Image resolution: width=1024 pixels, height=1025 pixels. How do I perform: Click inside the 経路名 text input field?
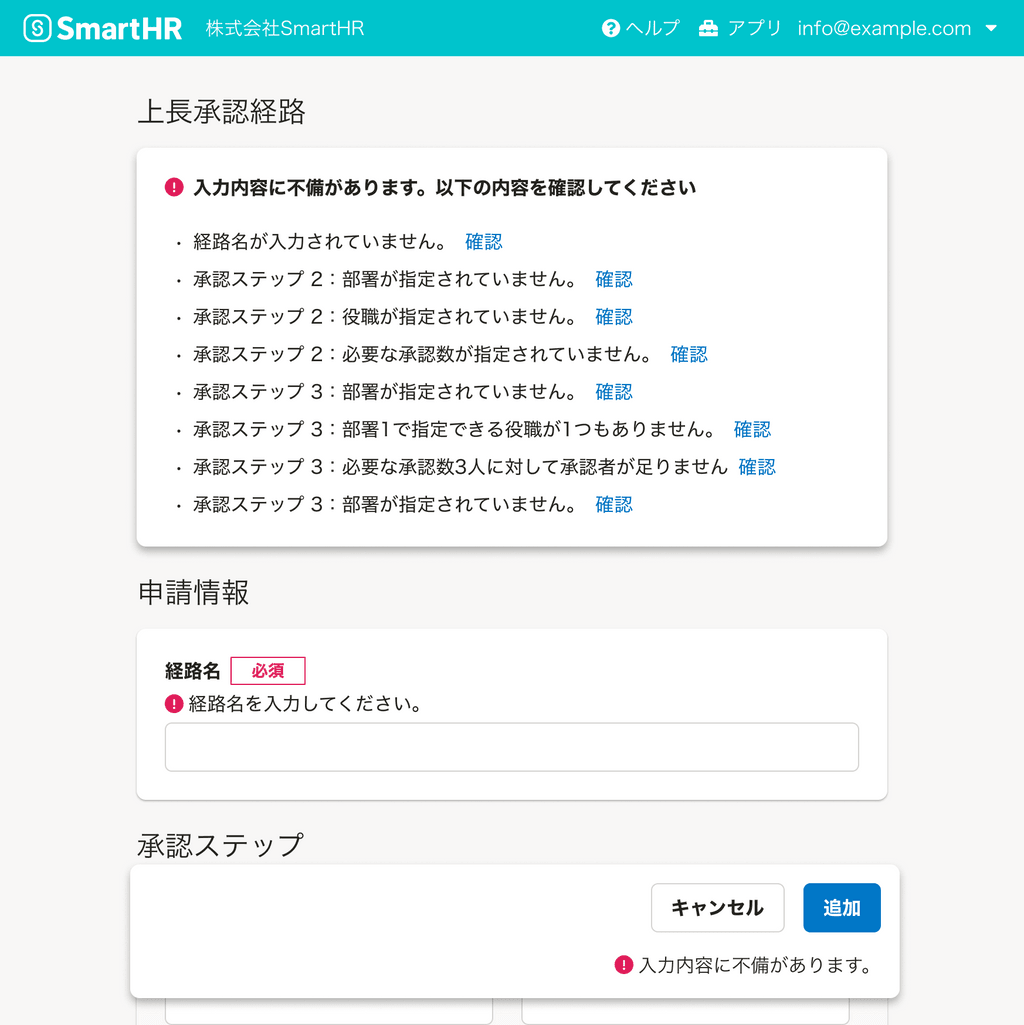[x=511, y=746]
